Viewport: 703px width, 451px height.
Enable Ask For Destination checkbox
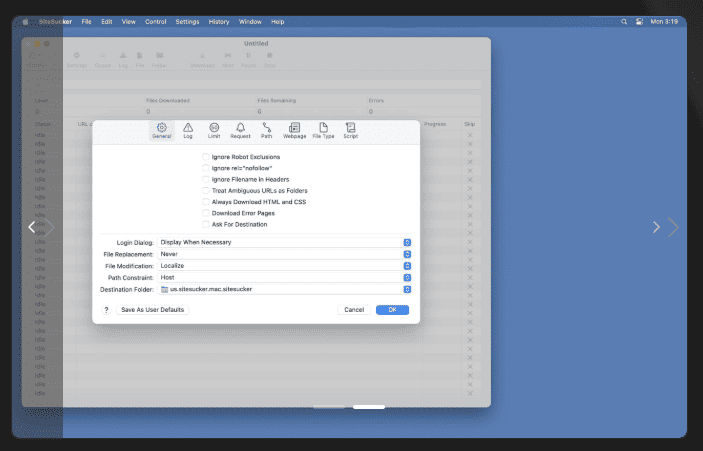point(205,224)
